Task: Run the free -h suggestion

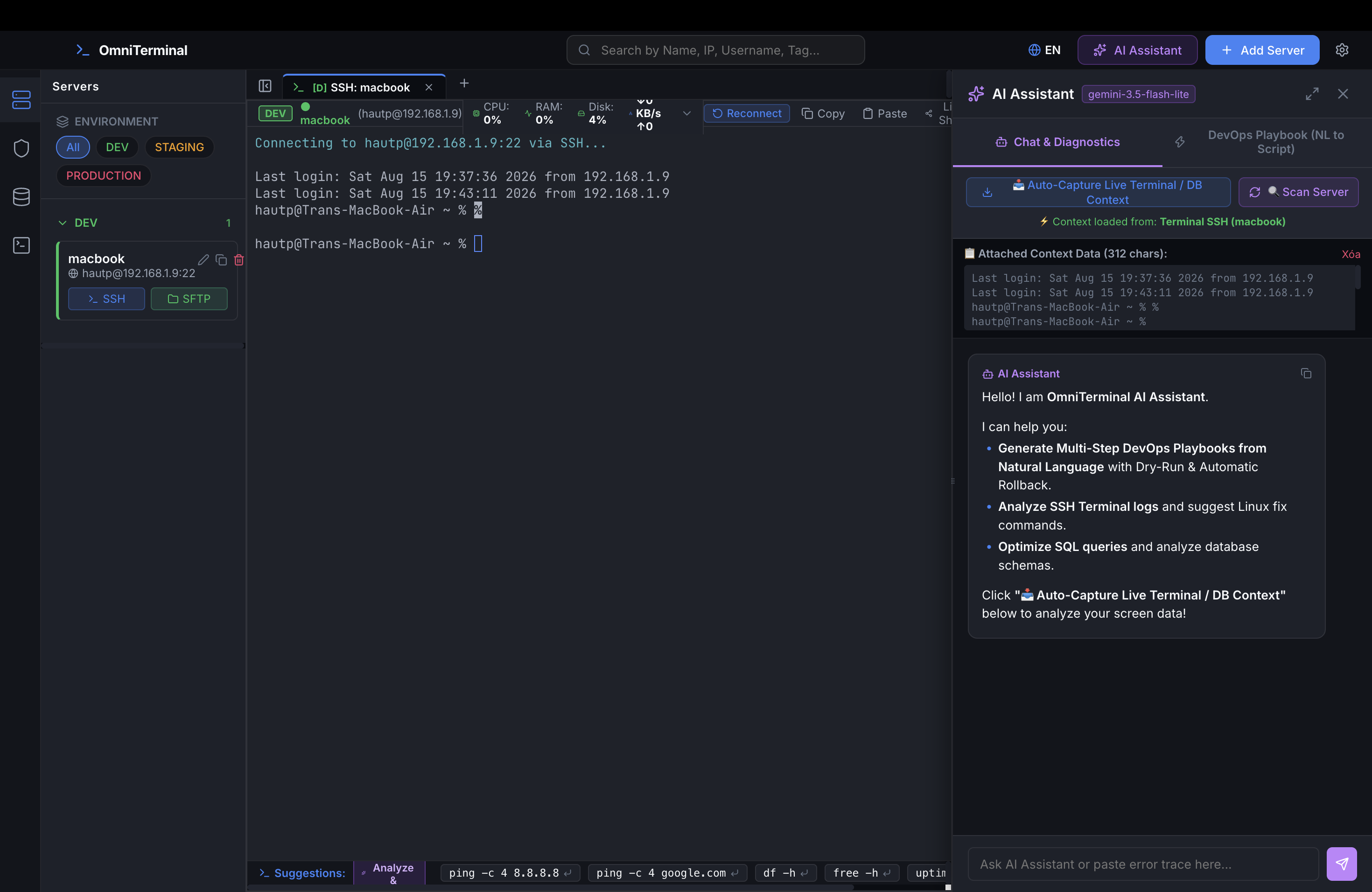Action: [862, 873]
